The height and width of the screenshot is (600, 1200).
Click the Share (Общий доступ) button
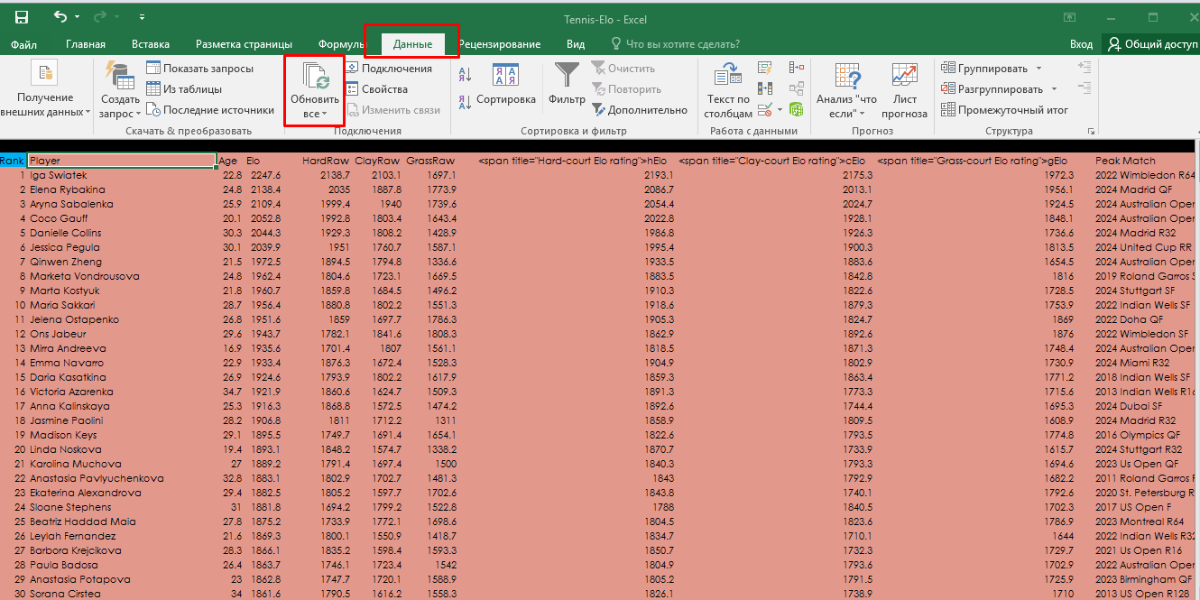click(1151, 44)
